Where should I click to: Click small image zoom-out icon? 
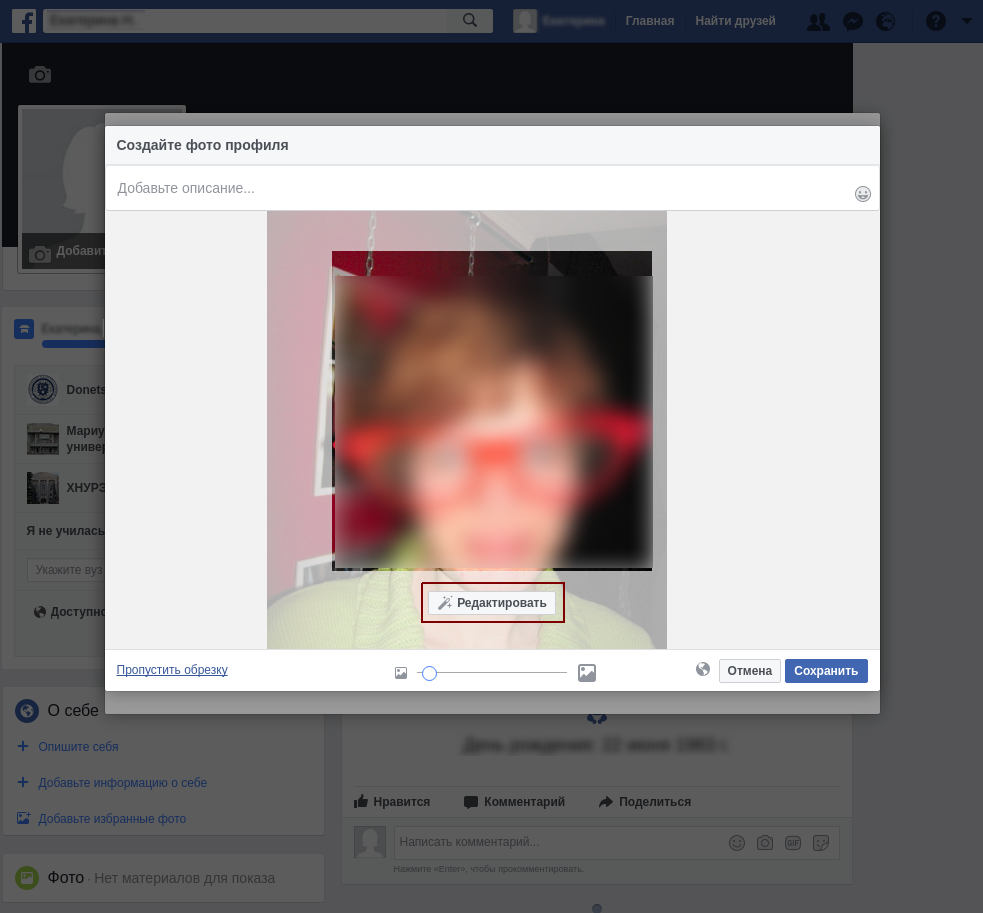(x=401, y=673)
